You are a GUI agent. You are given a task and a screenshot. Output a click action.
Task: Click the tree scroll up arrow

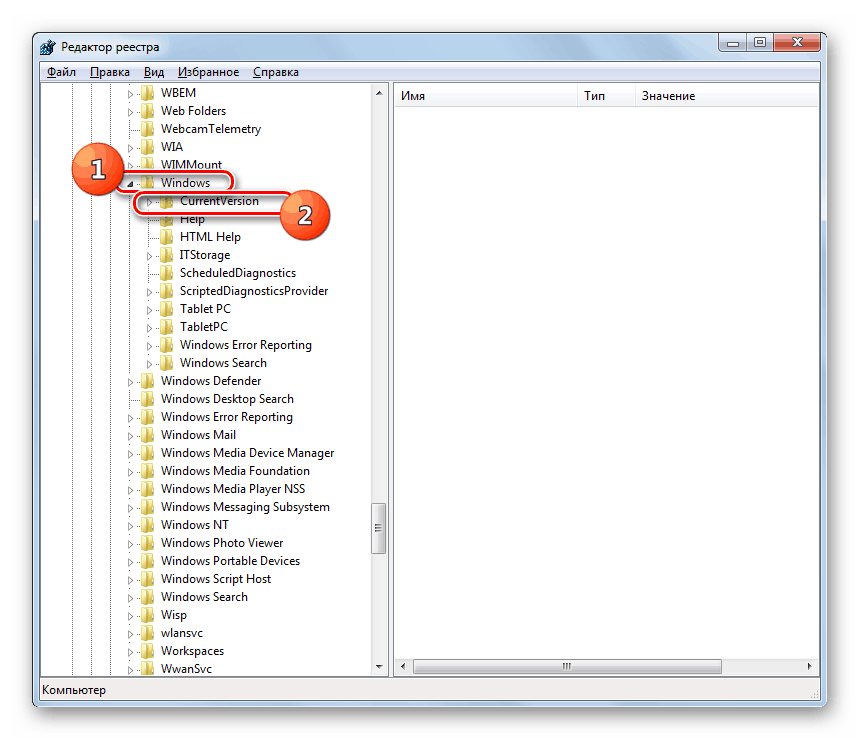tap(379, 93)
